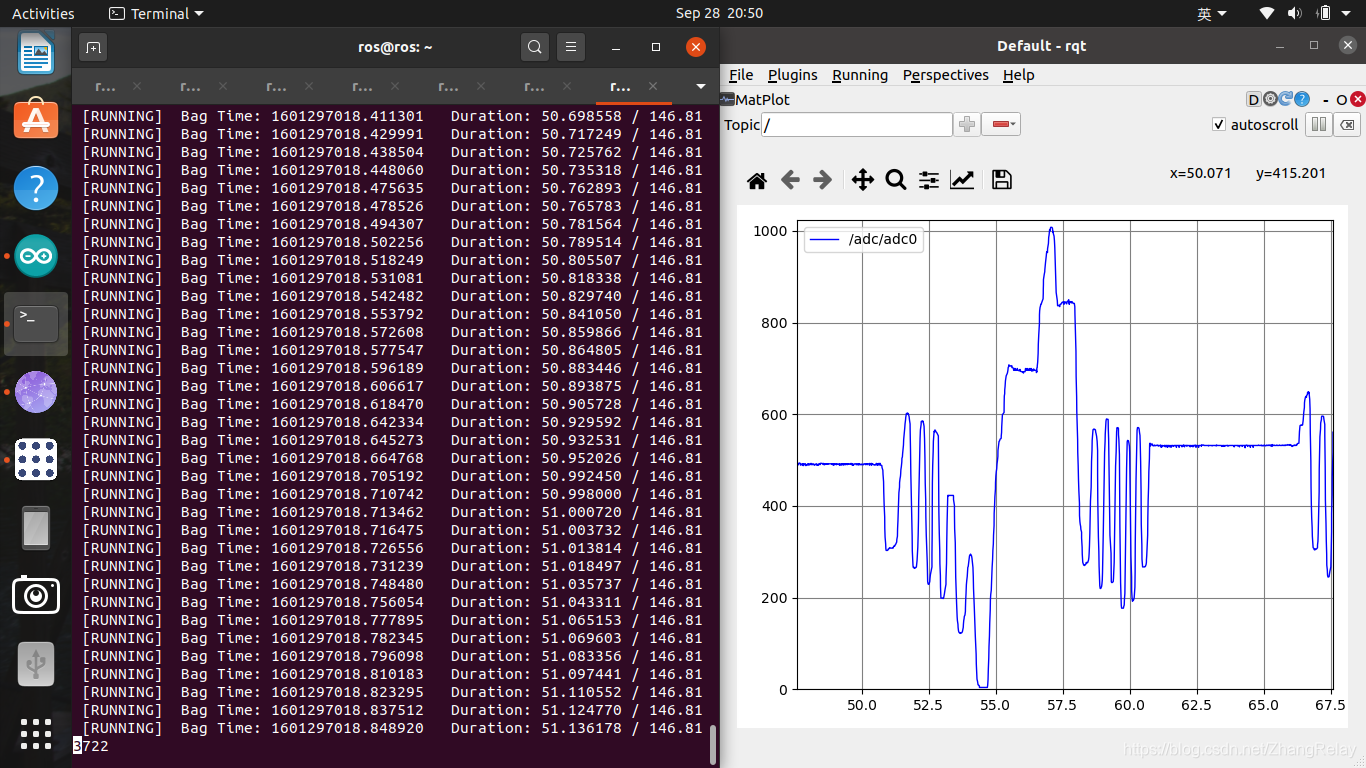Expand the Terminal tabs list arrow
The image size is (1366, 768).
(701, 86)
